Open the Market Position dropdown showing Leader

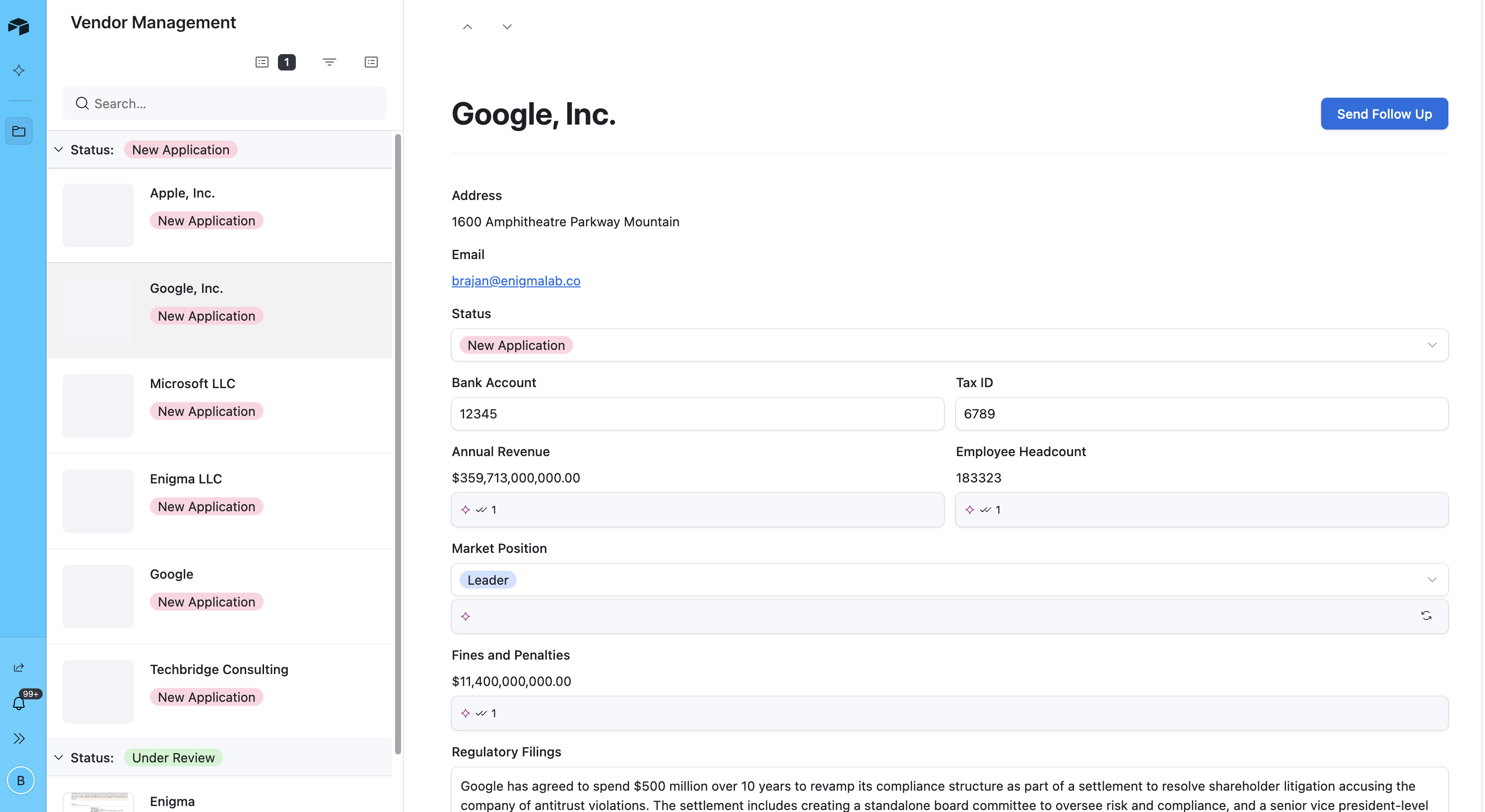[x=949, y=580]
